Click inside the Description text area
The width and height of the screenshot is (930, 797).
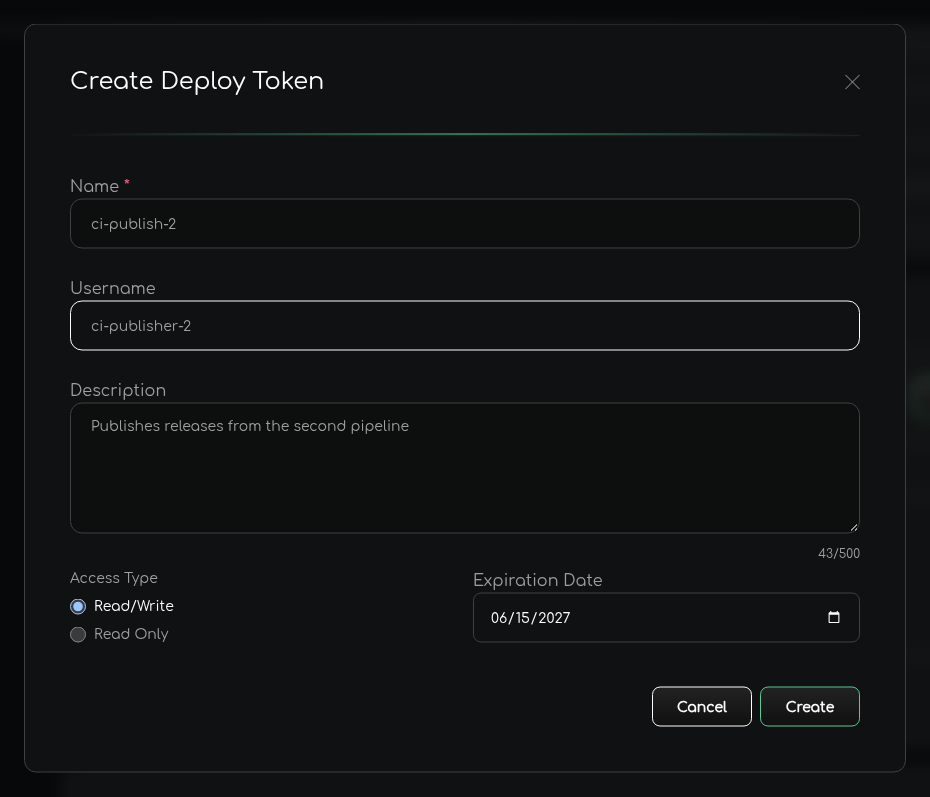464,468
